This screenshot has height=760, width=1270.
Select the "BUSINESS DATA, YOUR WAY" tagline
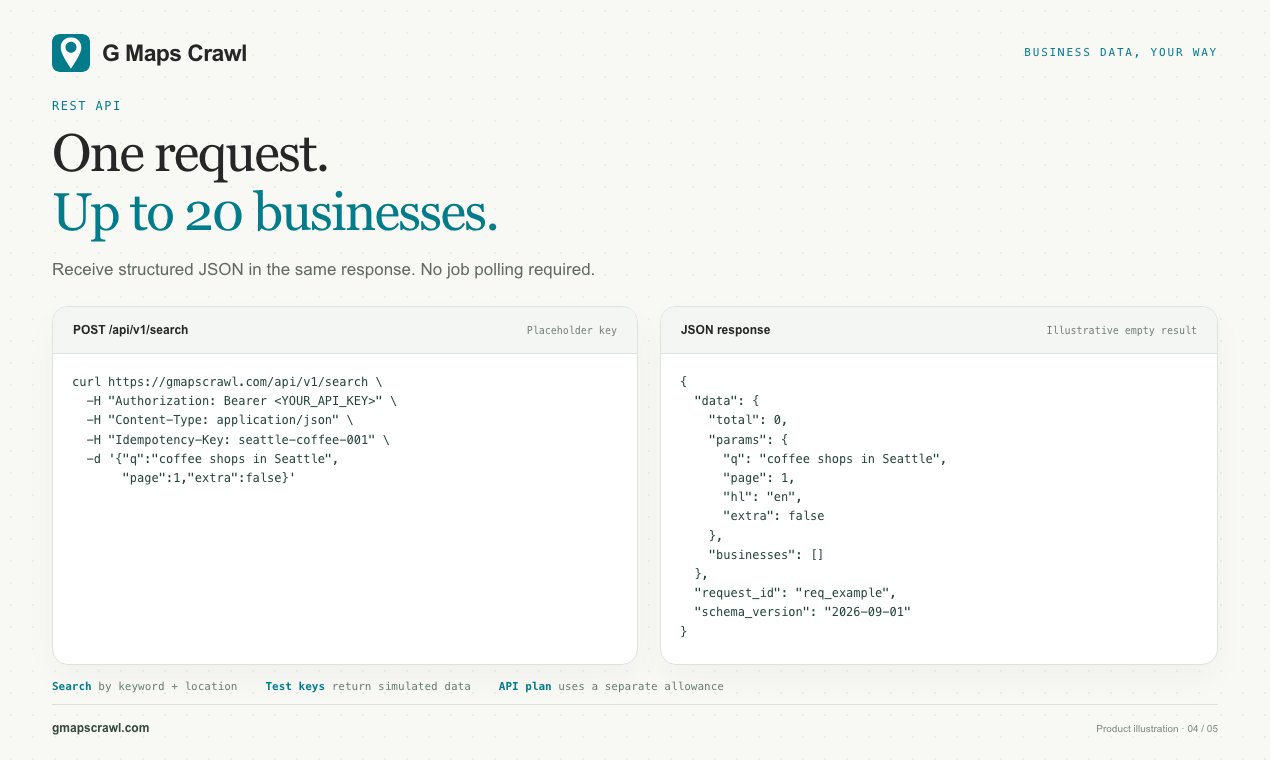1121,52
